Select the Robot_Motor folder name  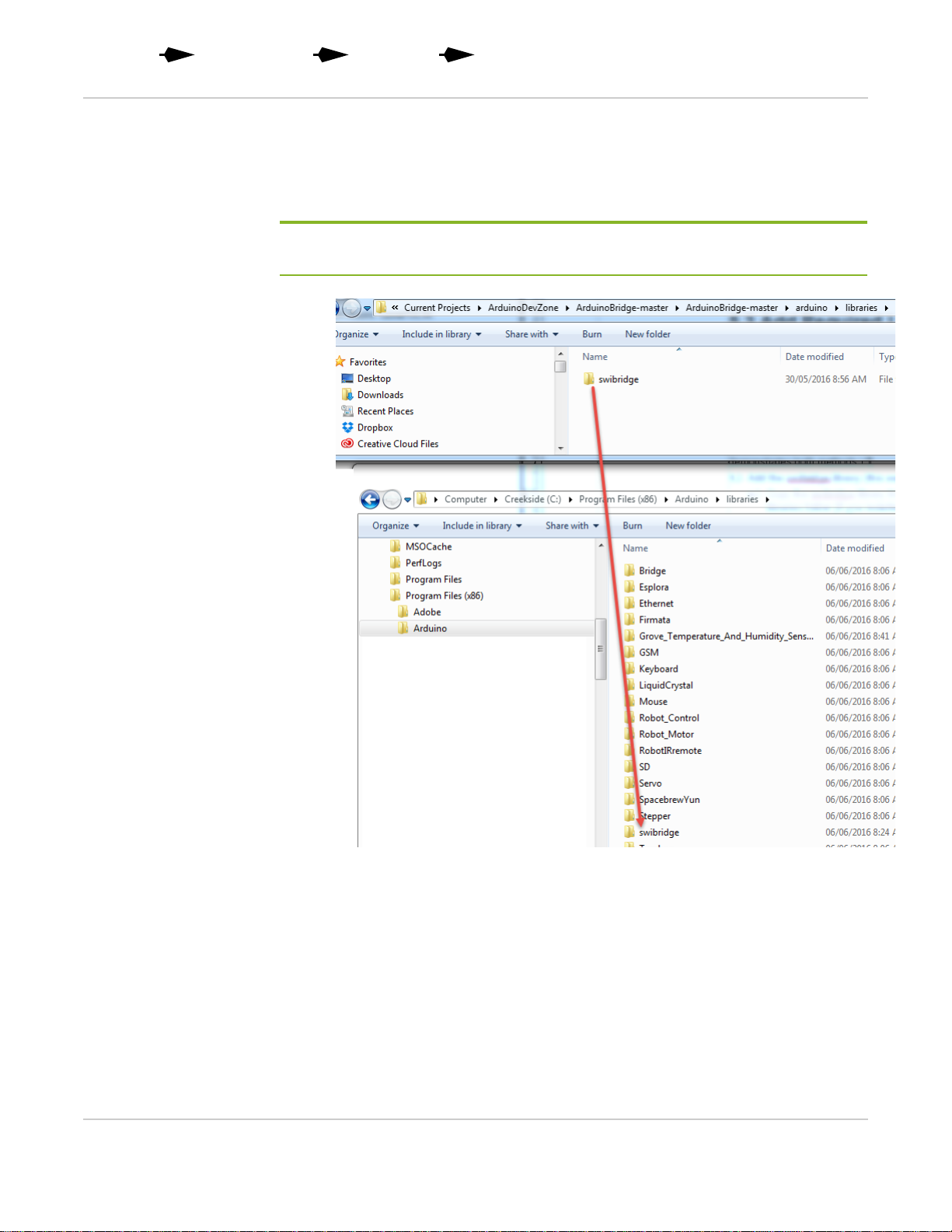(x=666, y=734)
